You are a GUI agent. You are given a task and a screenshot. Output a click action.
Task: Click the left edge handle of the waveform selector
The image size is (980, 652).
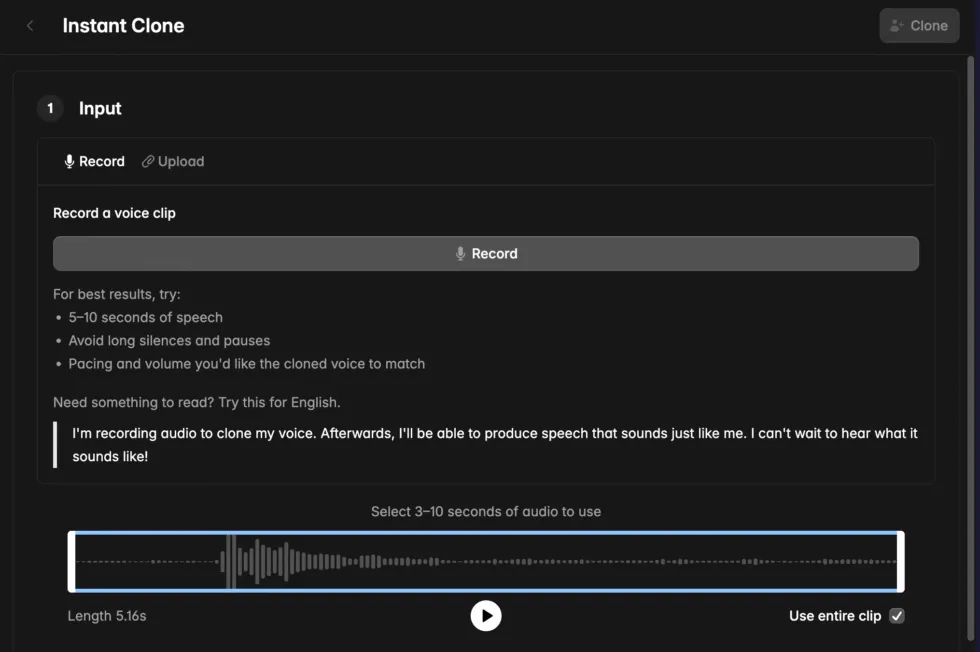[71, 561]
